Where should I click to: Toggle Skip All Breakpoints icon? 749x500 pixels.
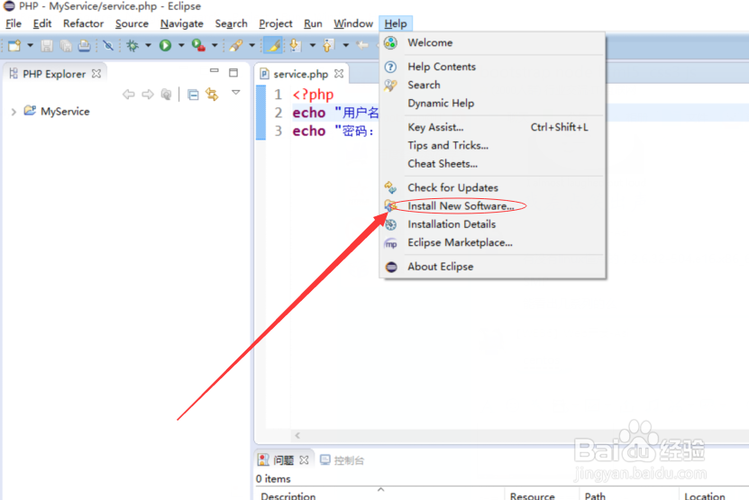point(108,45)
